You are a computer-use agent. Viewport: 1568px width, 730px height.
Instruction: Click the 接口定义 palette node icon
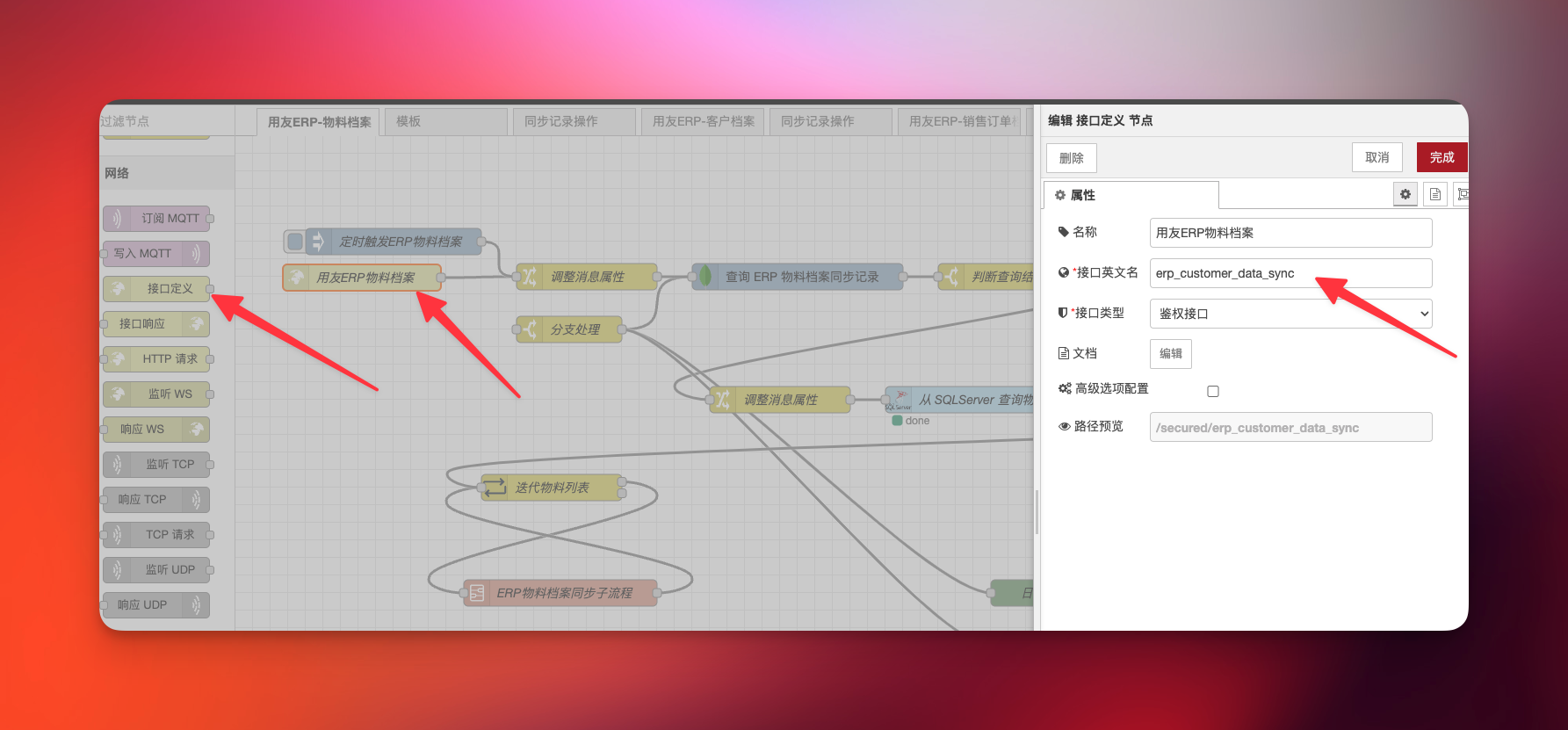coord(119,288)
